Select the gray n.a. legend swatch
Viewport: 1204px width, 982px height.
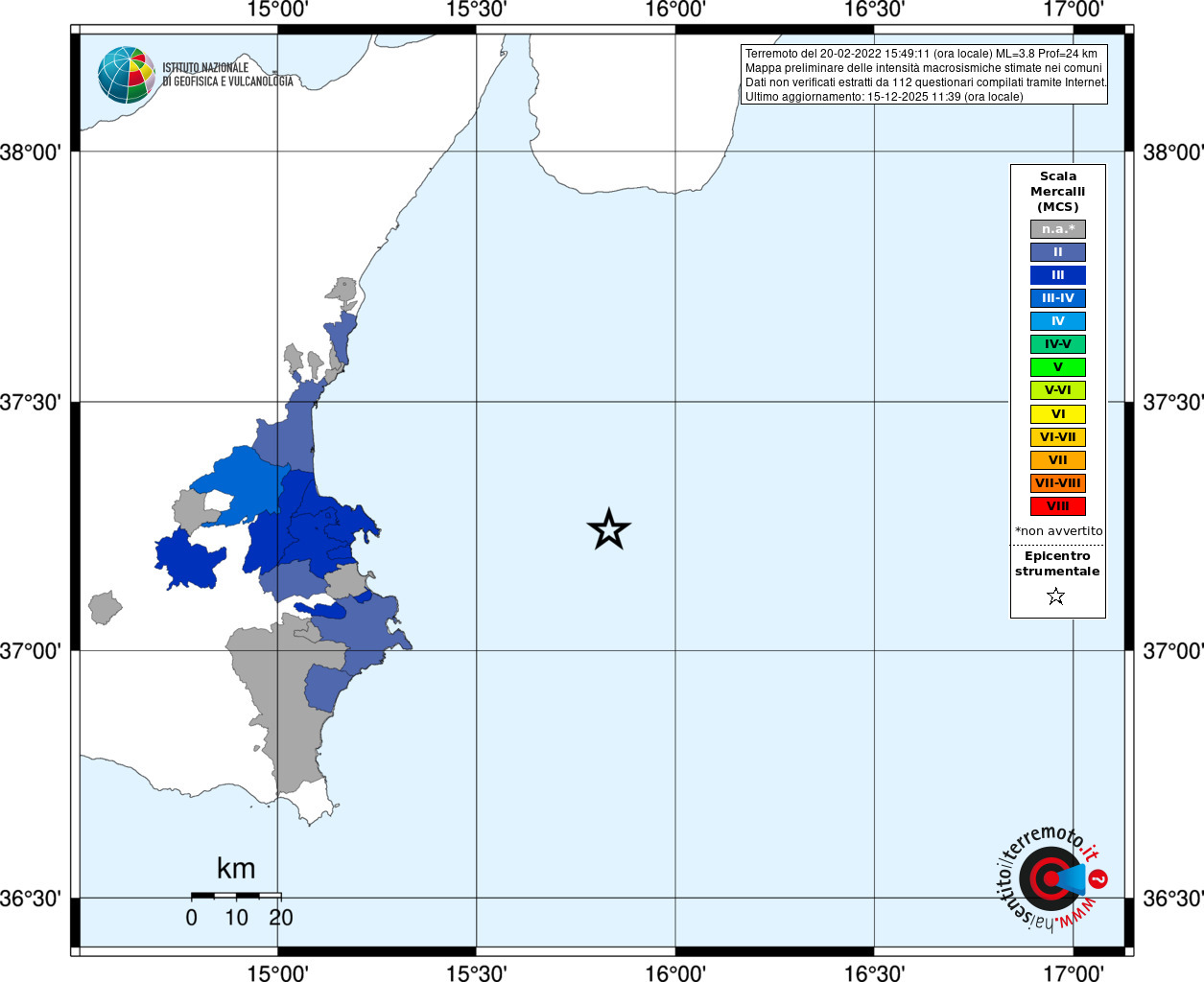coord(1057,229)
